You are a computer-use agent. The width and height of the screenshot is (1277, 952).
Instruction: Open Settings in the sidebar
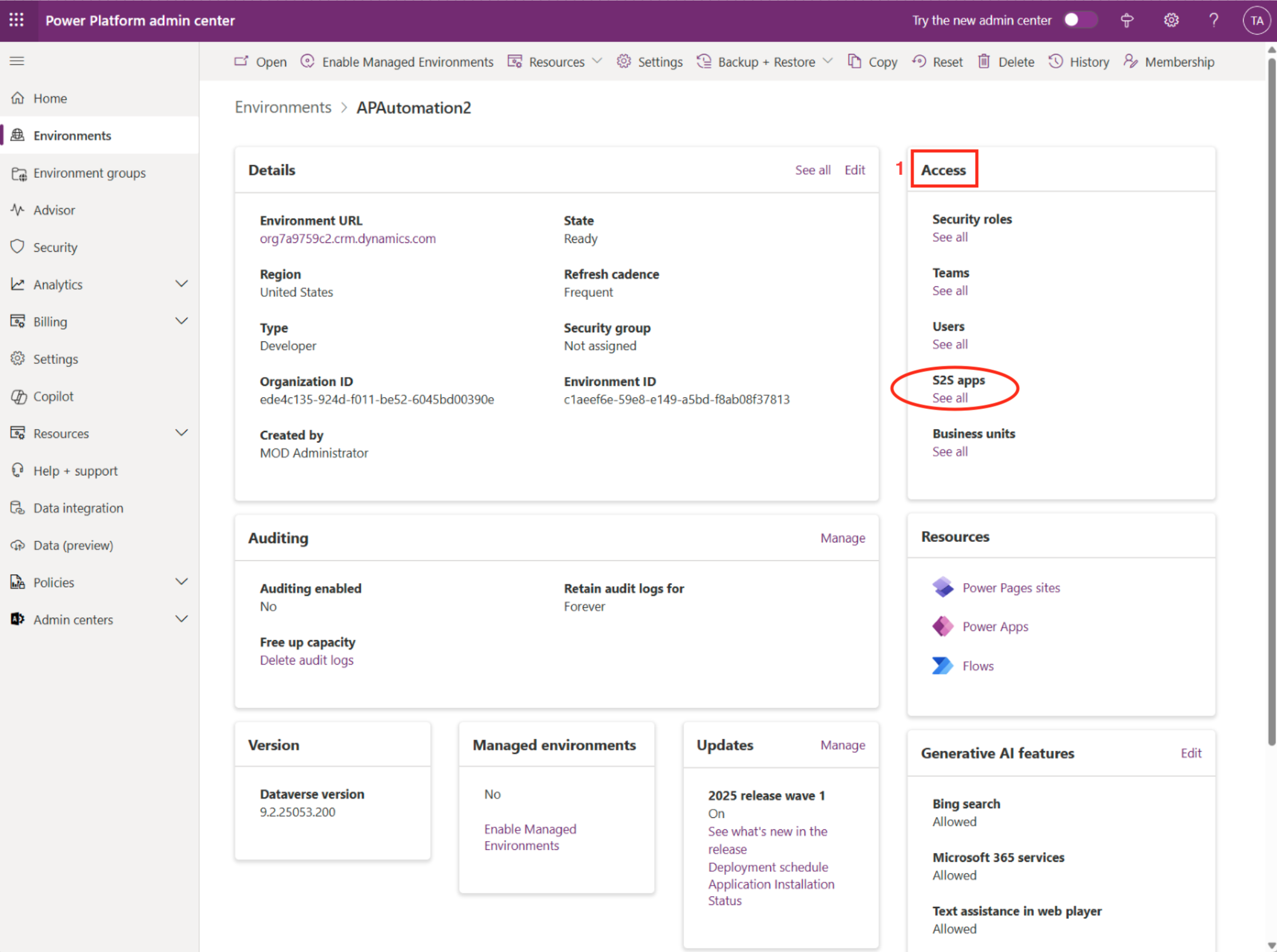[x=100, y=359]
